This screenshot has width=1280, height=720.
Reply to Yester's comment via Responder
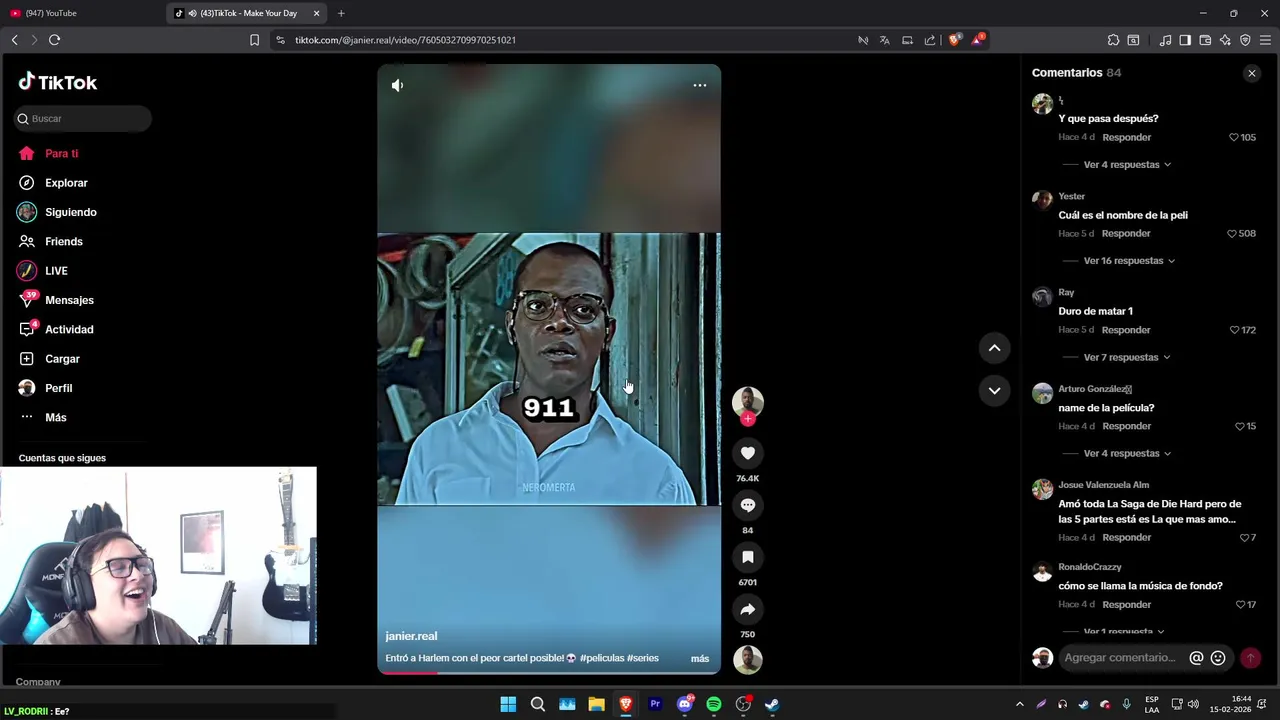1126,233
